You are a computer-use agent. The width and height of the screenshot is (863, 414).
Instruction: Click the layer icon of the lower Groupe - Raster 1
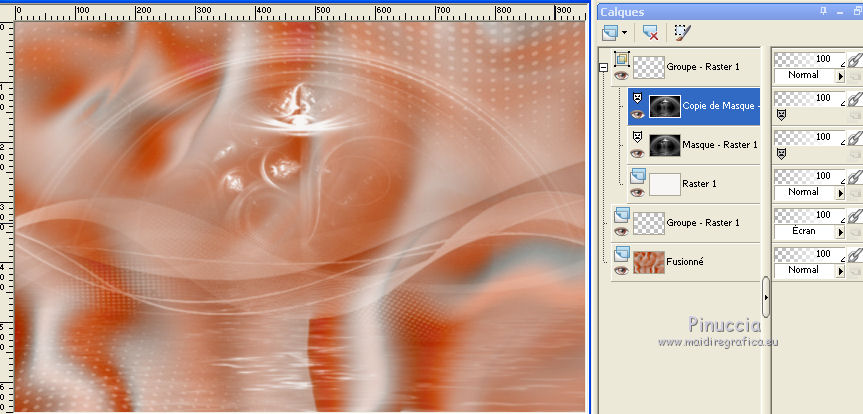(x=621, y=215)
